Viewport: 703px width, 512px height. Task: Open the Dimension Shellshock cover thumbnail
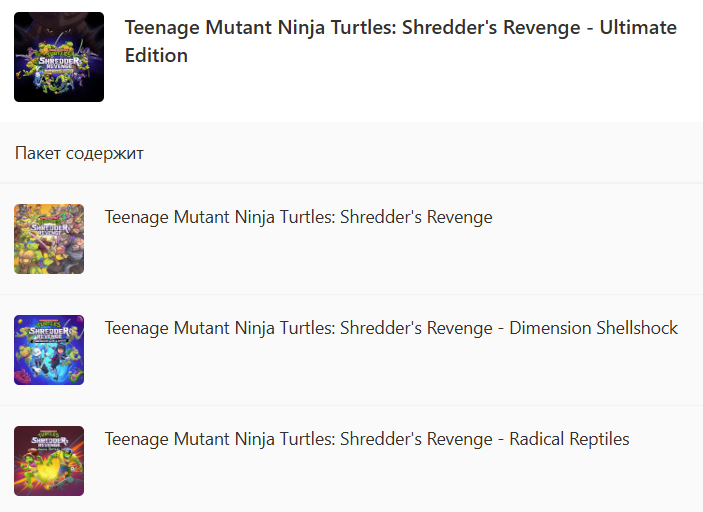(49, 350)
